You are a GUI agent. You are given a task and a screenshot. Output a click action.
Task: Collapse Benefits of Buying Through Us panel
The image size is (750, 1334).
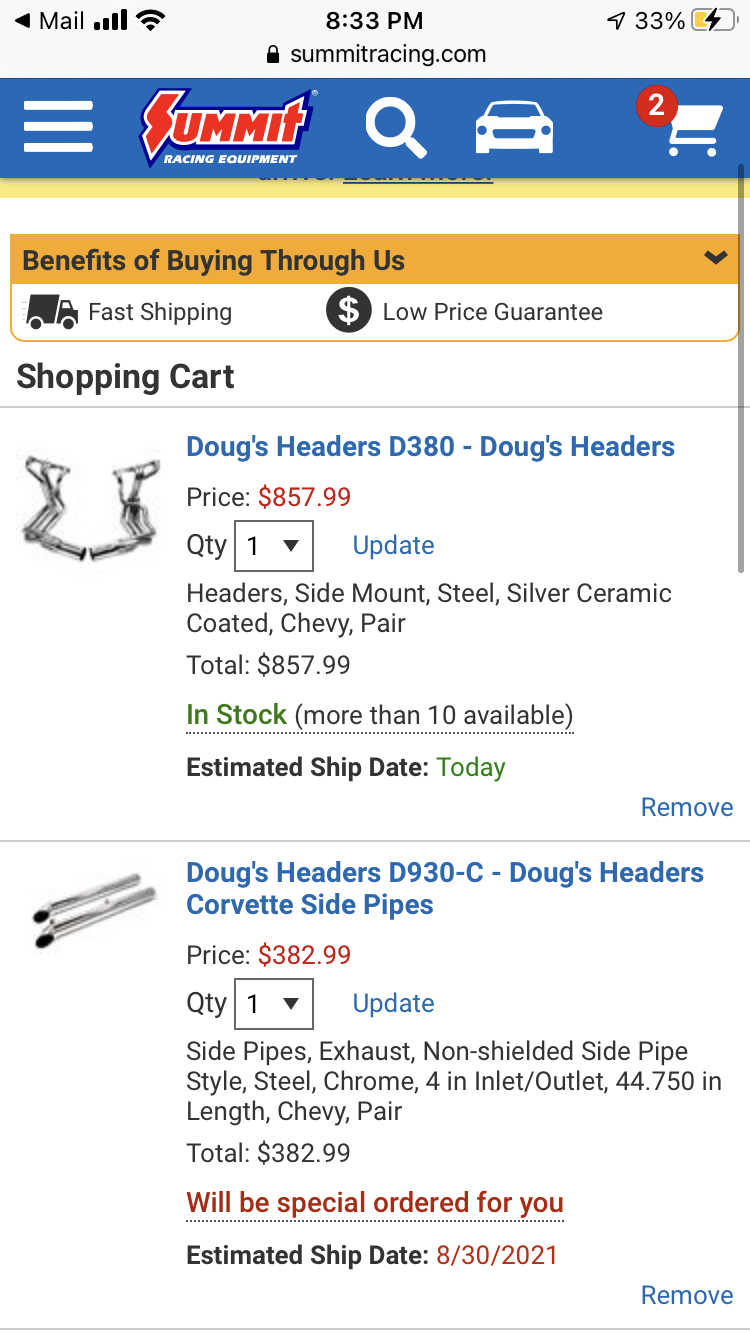coord(715,259)
